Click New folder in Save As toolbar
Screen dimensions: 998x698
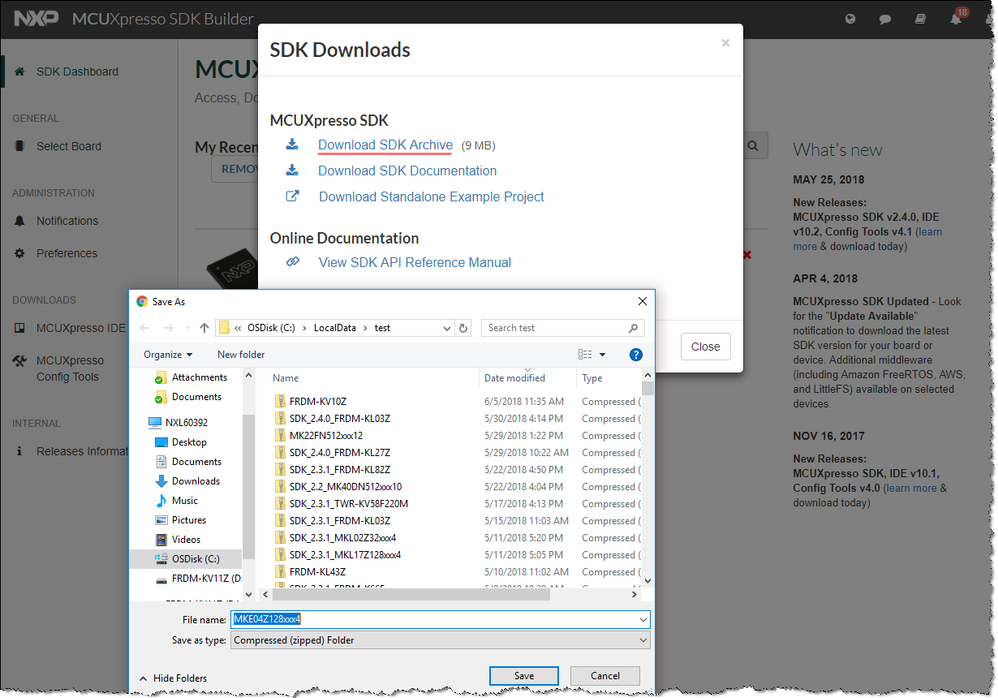tap(241, 354)
